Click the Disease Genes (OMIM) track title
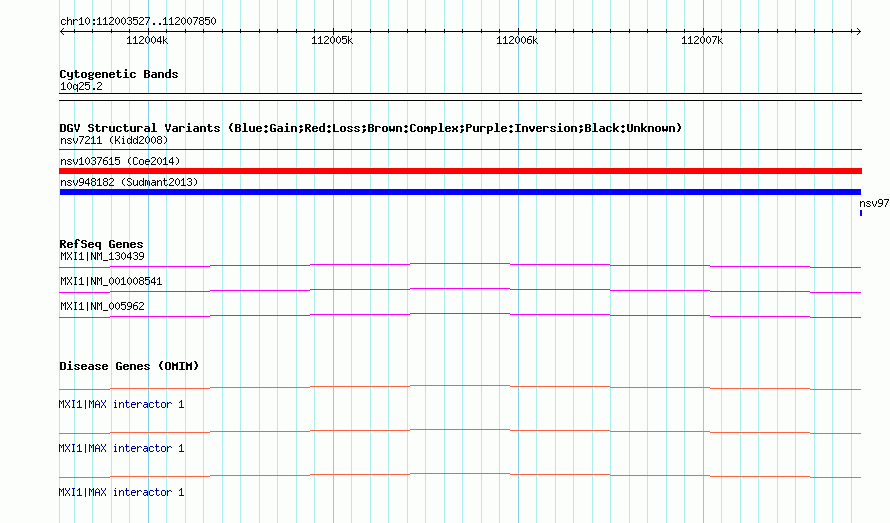The image size is (890, 523). (x=129, y=366)
